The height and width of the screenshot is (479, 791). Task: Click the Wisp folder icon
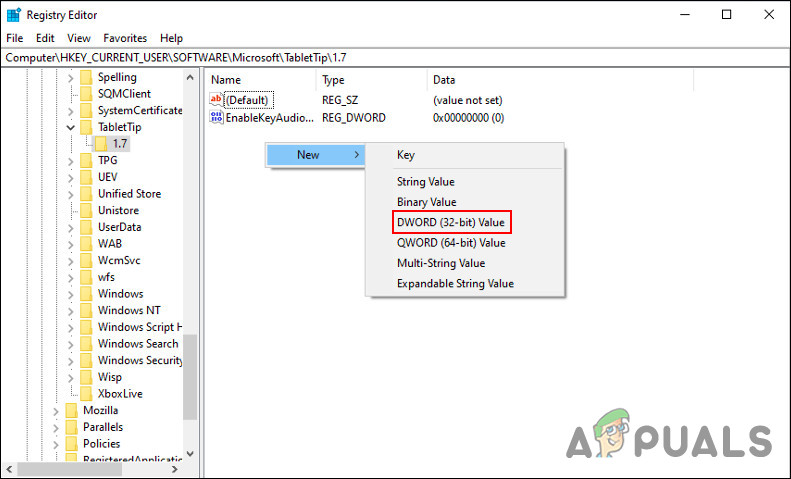point(86,377)
